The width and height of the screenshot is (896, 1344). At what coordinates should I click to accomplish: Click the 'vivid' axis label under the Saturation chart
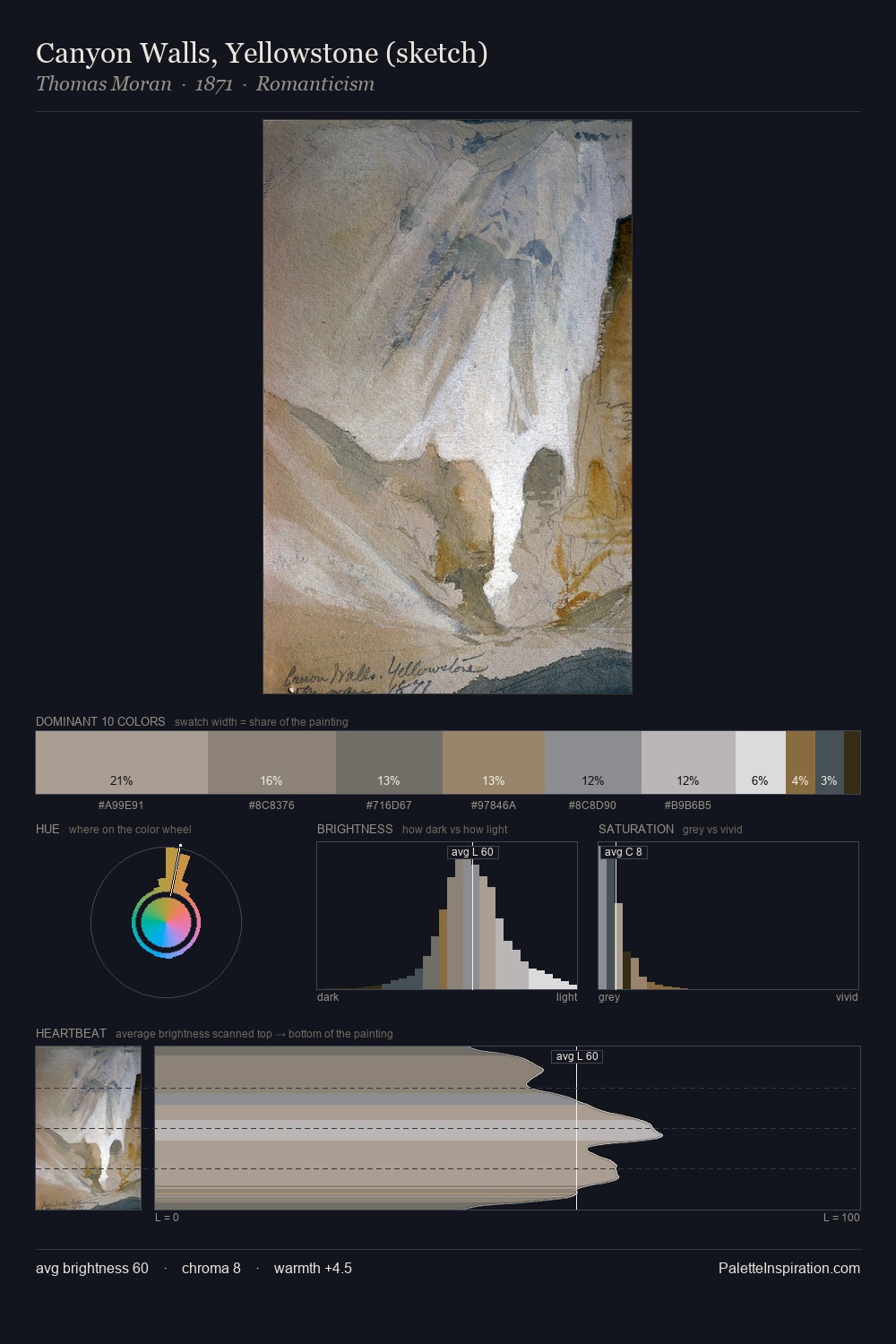tap(847, 997)
